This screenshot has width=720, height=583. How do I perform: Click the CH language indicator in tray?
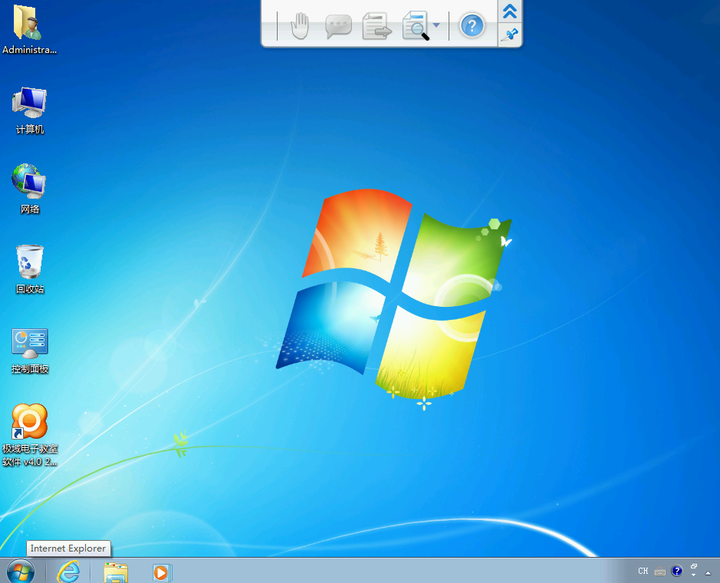[643, 571]
